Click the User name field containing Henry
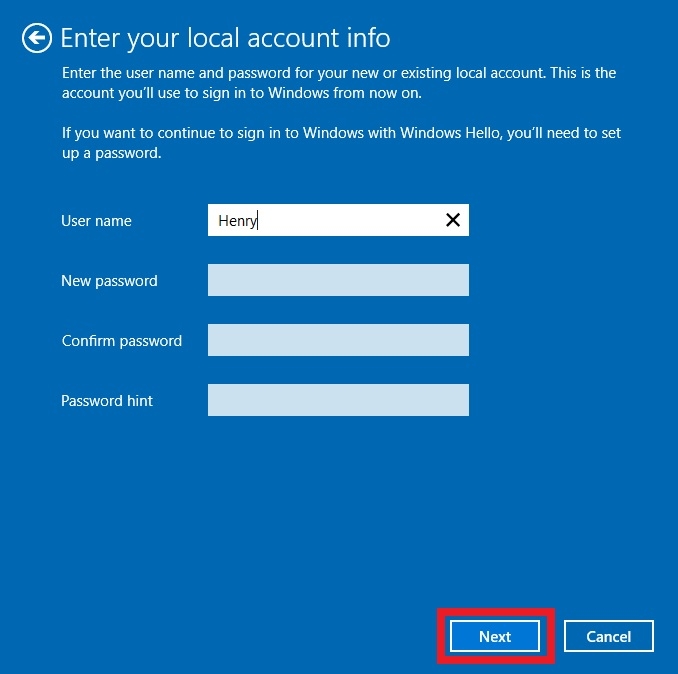The image size is (678, 674). pyautogui.click(x=338, y=220)
